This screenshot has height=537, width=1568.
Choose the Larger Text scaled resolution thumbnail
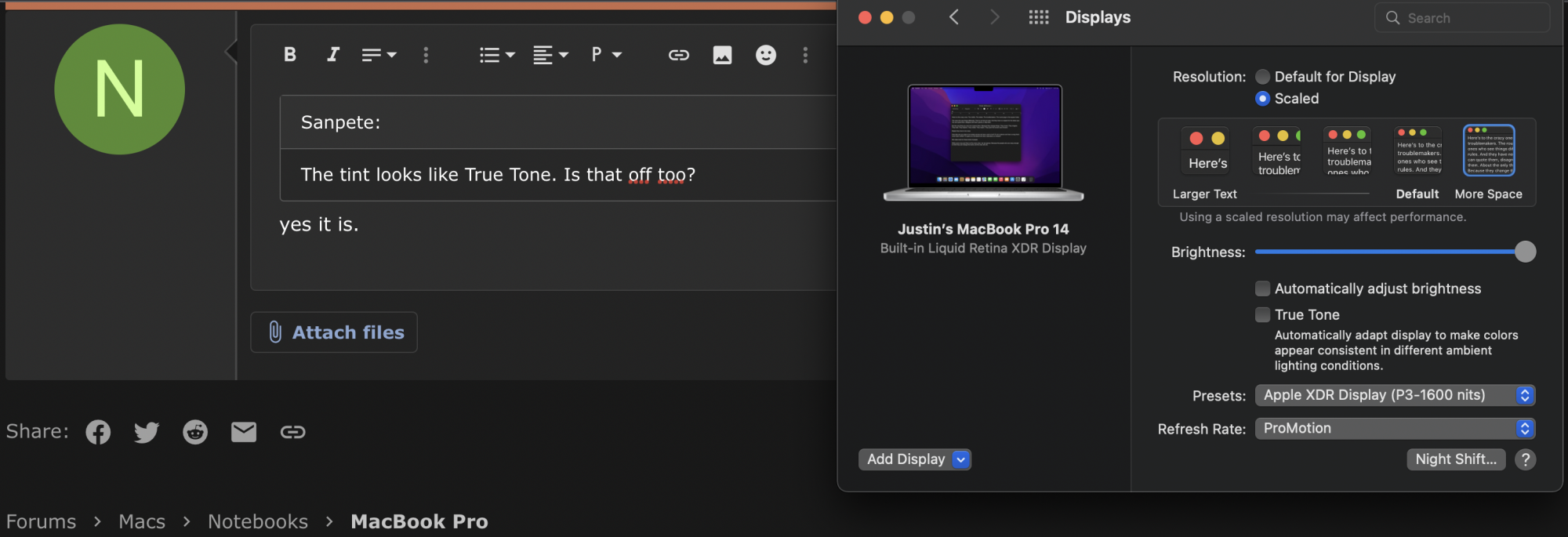(x=1207, y=151)
